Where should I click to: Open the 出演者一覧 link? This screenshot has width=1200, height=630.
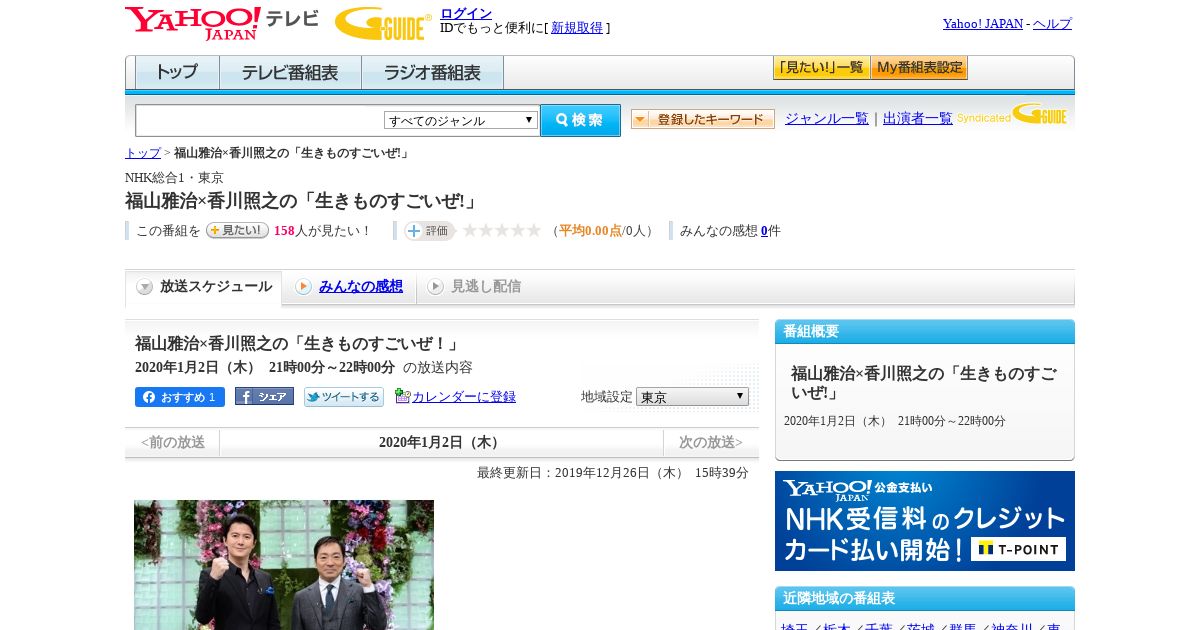[918, 118]
